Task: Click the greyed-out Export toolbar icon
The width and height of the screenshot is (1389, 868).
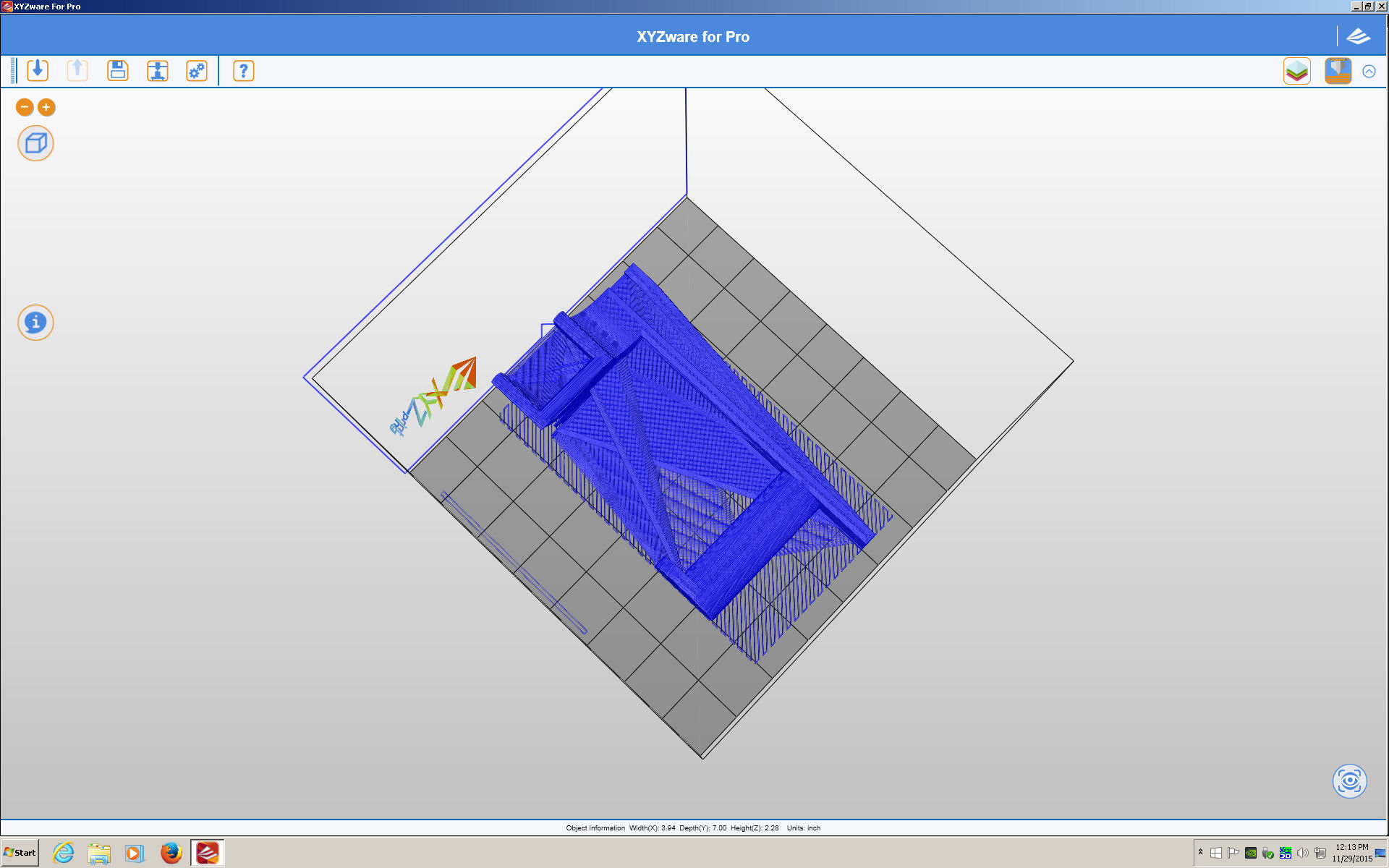Action: pos(77,71)
